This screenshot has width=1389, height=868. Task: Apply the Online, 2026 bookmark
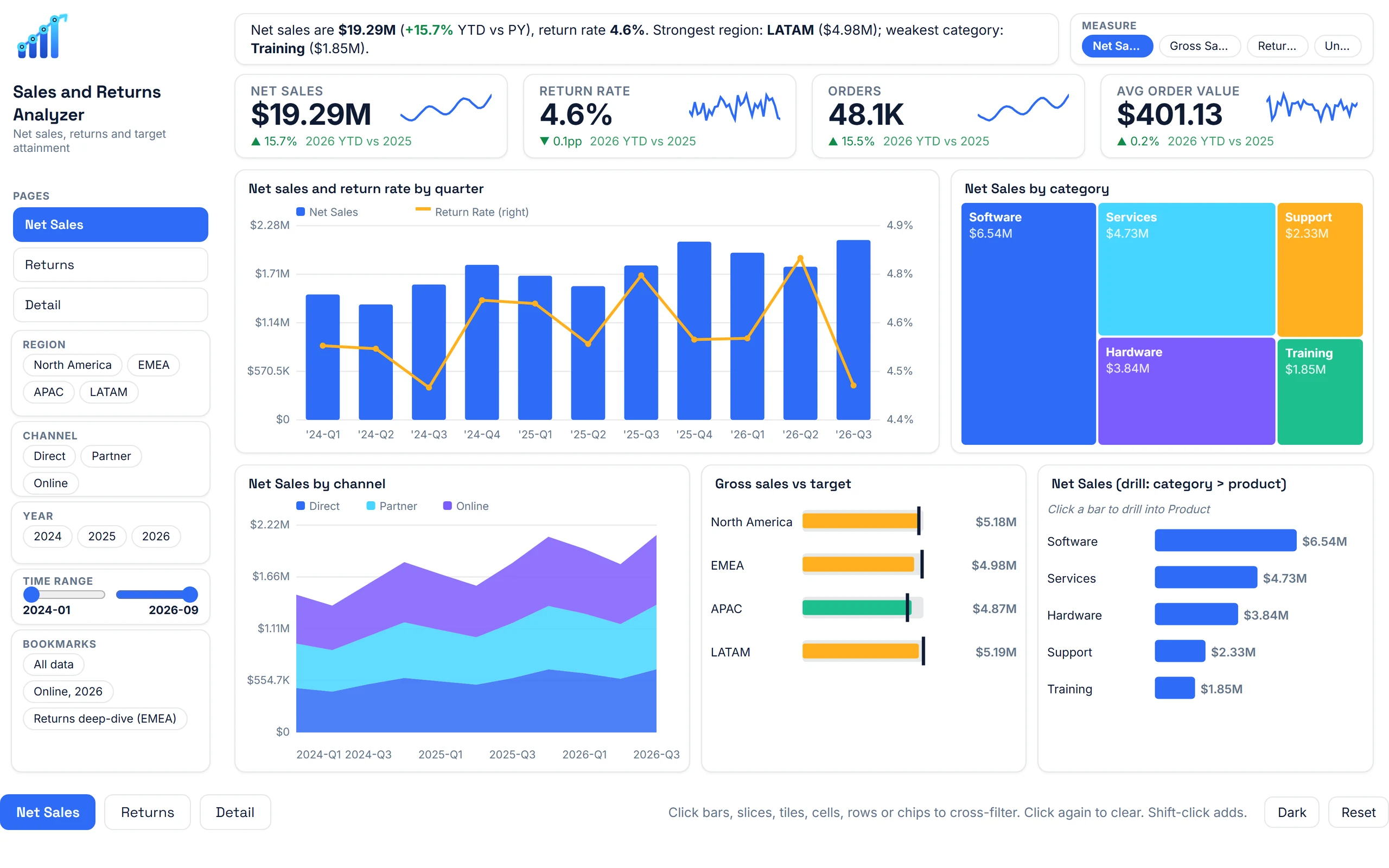coord(68,691)
